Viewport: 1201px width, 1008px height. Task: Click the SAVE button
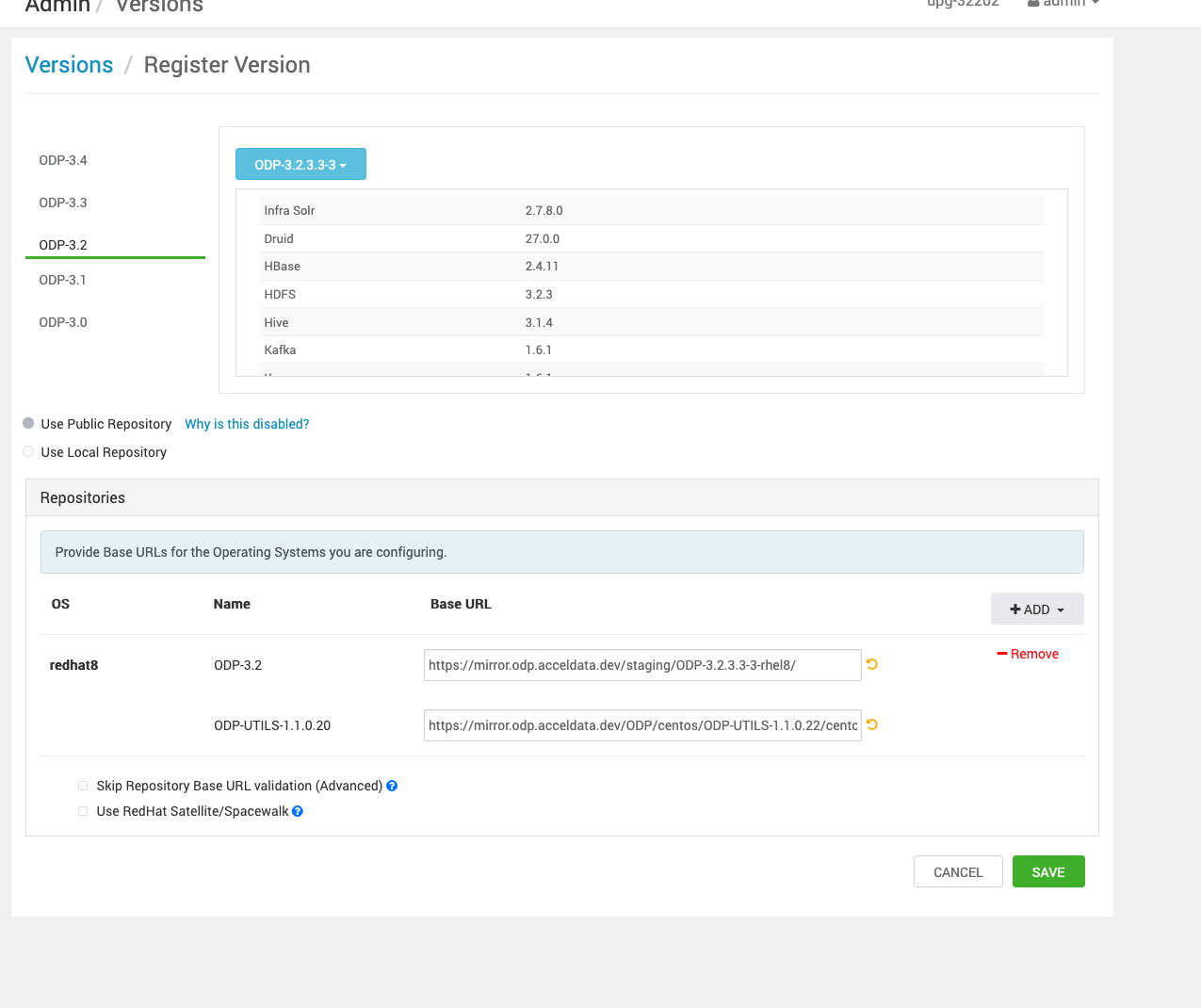point(1047,872)
